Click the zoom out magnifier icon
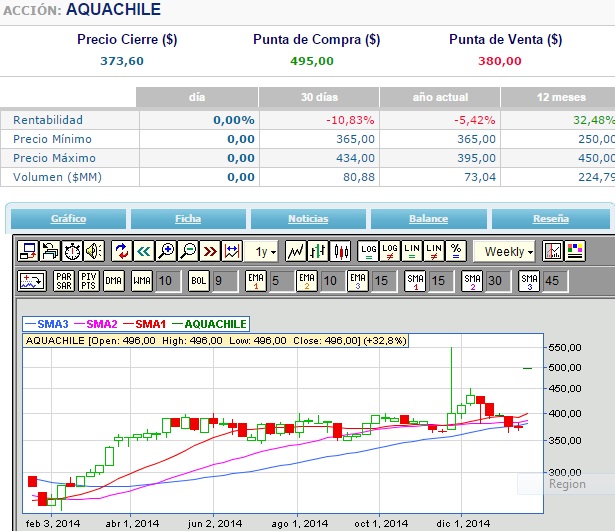 tap(188, 251)
